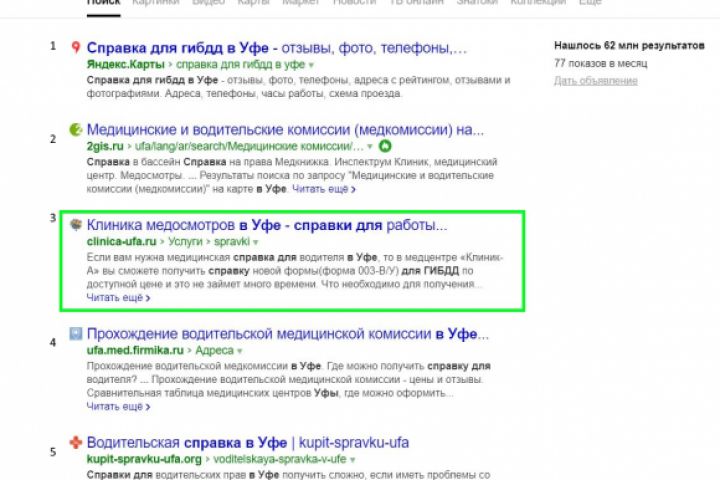Click 'Читать ещё' in the 2gis result
The height and width of the screenshot is (480, 720).
click(324, 189)
